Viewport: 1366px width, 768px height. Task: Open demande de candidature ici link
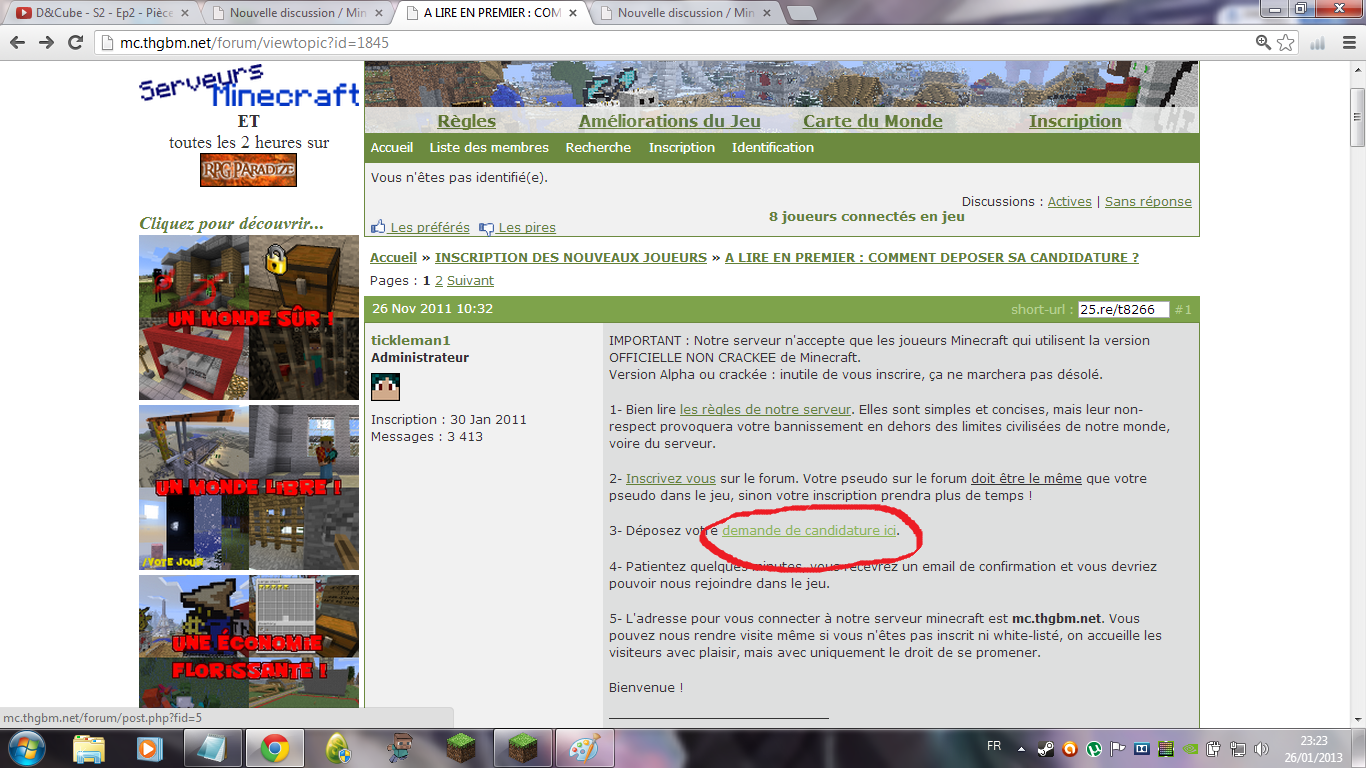(x=809, y=530)
